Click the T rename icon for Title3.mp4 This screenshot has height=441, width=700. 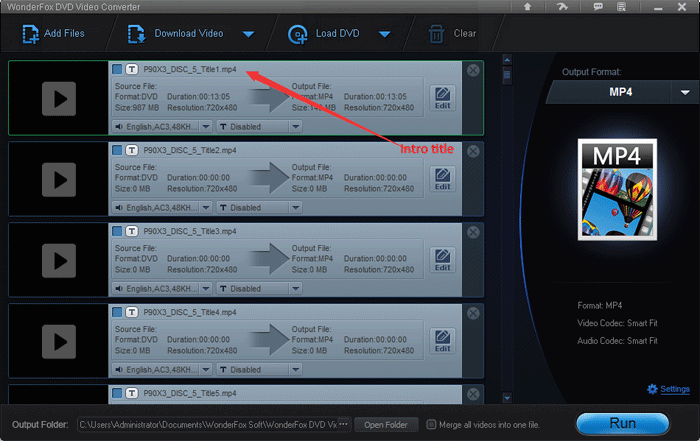(131, 231)
